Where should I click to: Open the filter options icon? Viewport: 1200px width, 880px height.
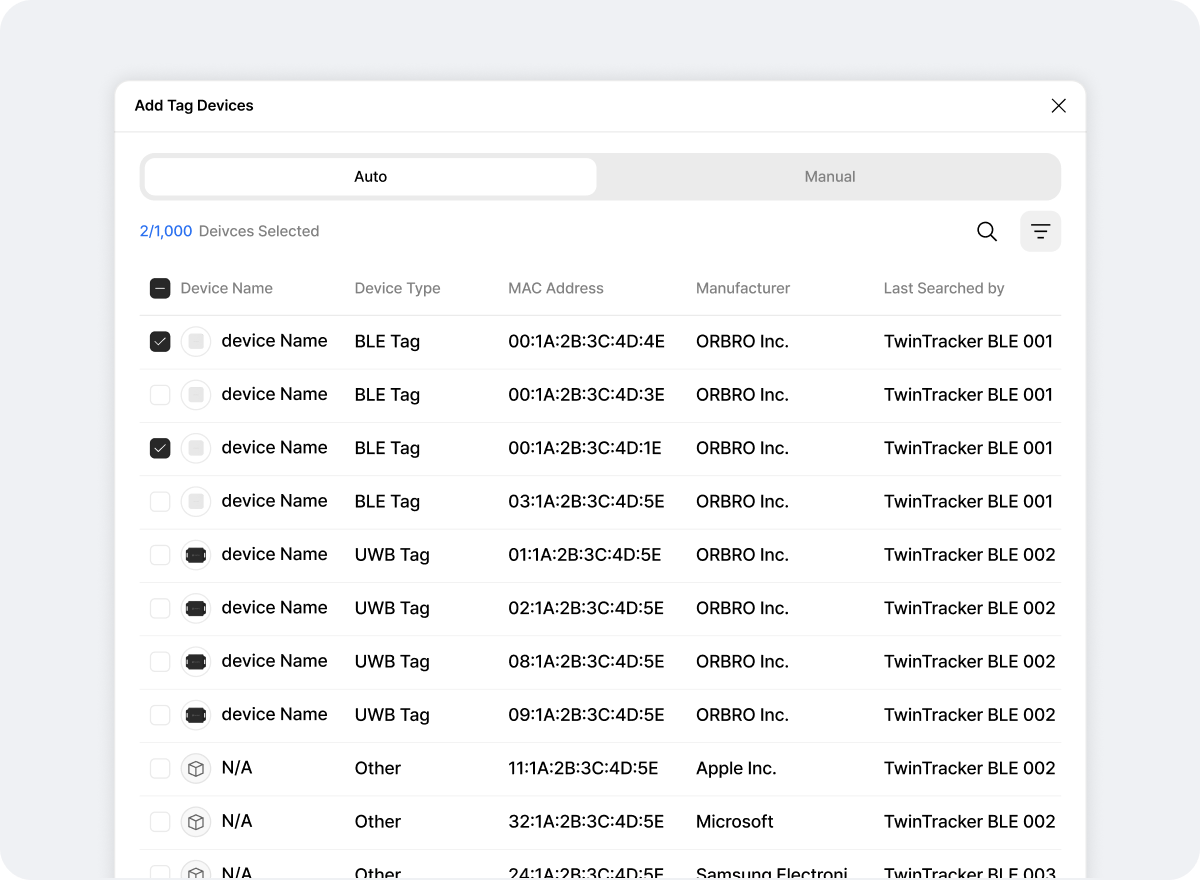click(x=1040, y=232)
